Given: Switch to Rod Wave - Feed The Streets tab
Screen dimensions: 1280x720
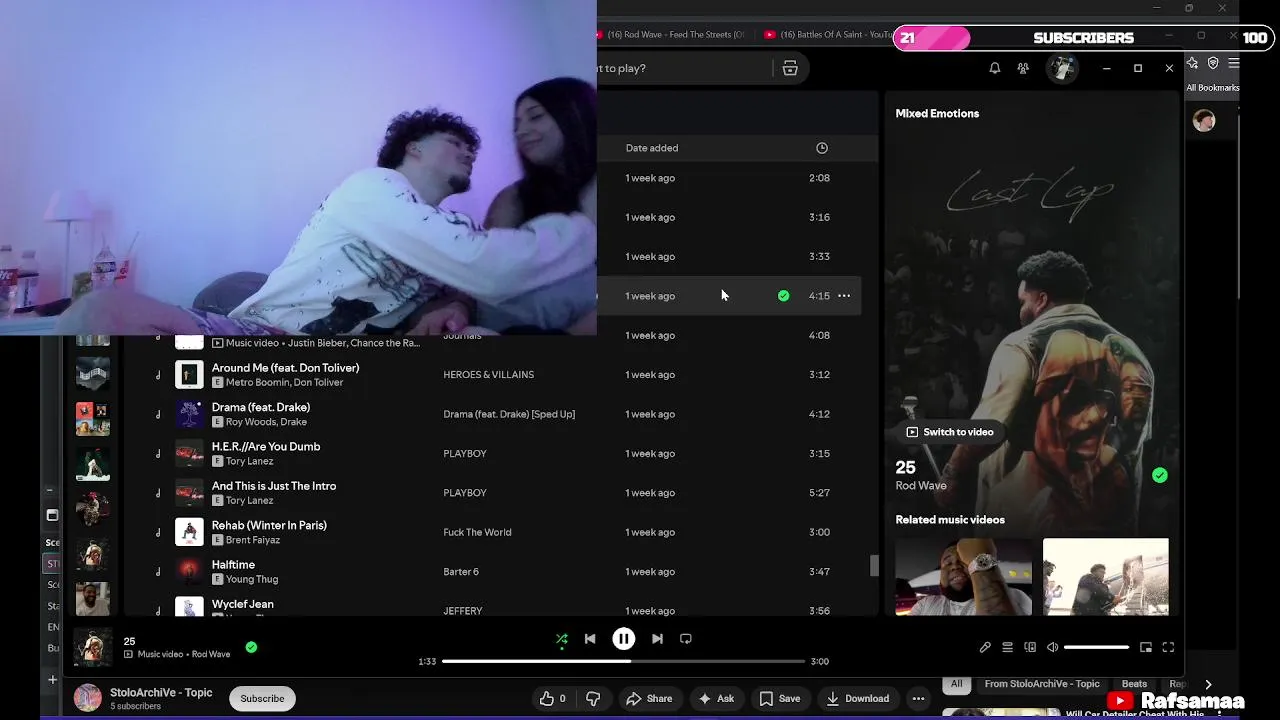Looking at the screenshot, I should [672, 35].
